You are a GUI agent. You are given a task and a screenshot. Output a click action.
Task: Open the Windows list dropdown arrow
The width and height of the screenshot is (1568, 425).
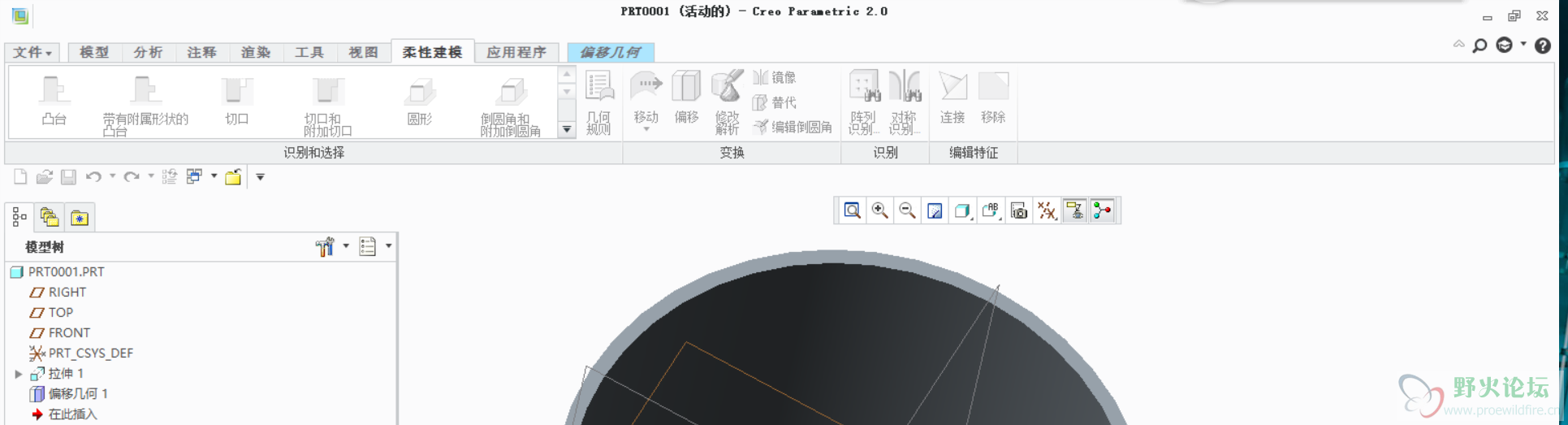pyautogui.click(x=214, y=176)
